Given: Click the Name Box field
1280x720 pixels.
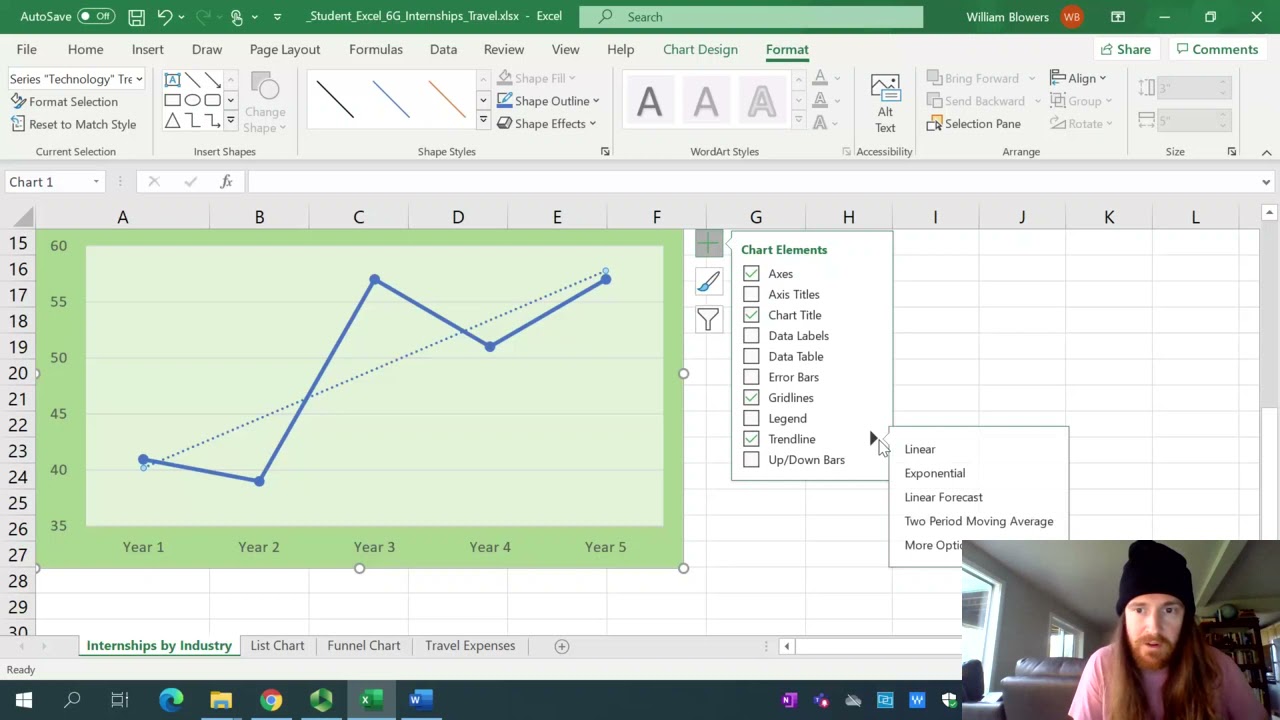Looking at the screenshot, I should coord(46,182).
